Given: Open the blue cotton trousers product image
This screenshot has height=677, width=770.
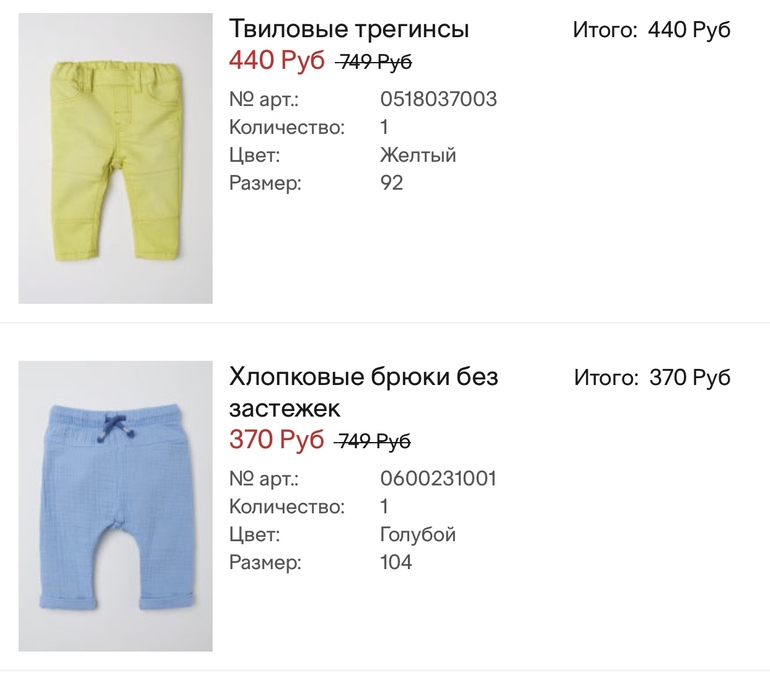Looking at the screenshot, I should tap(116, 506).
